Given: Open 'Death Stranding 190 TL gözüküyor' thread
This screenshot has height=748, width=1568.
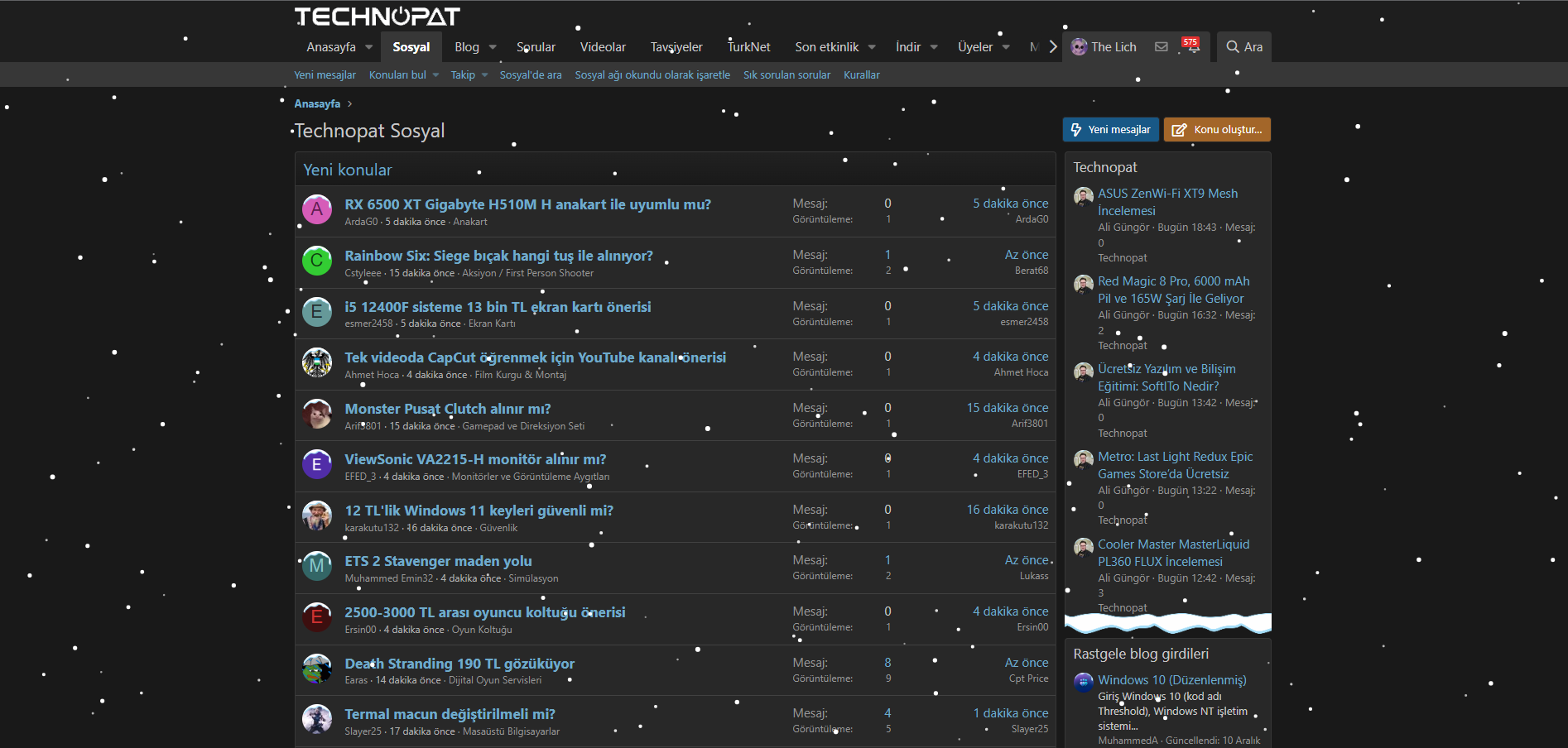Looking at the screenshot, I should (x=459, y=664).
